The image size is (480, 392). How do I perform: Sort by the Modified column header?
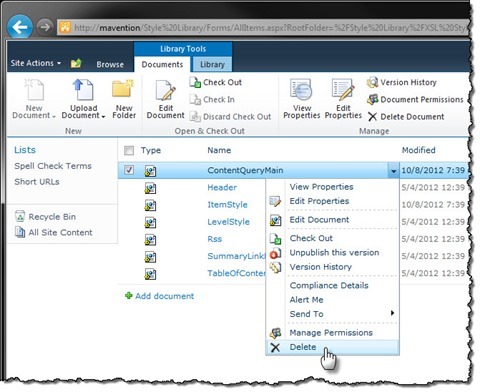pyautogui.click(x=418, y=150)
